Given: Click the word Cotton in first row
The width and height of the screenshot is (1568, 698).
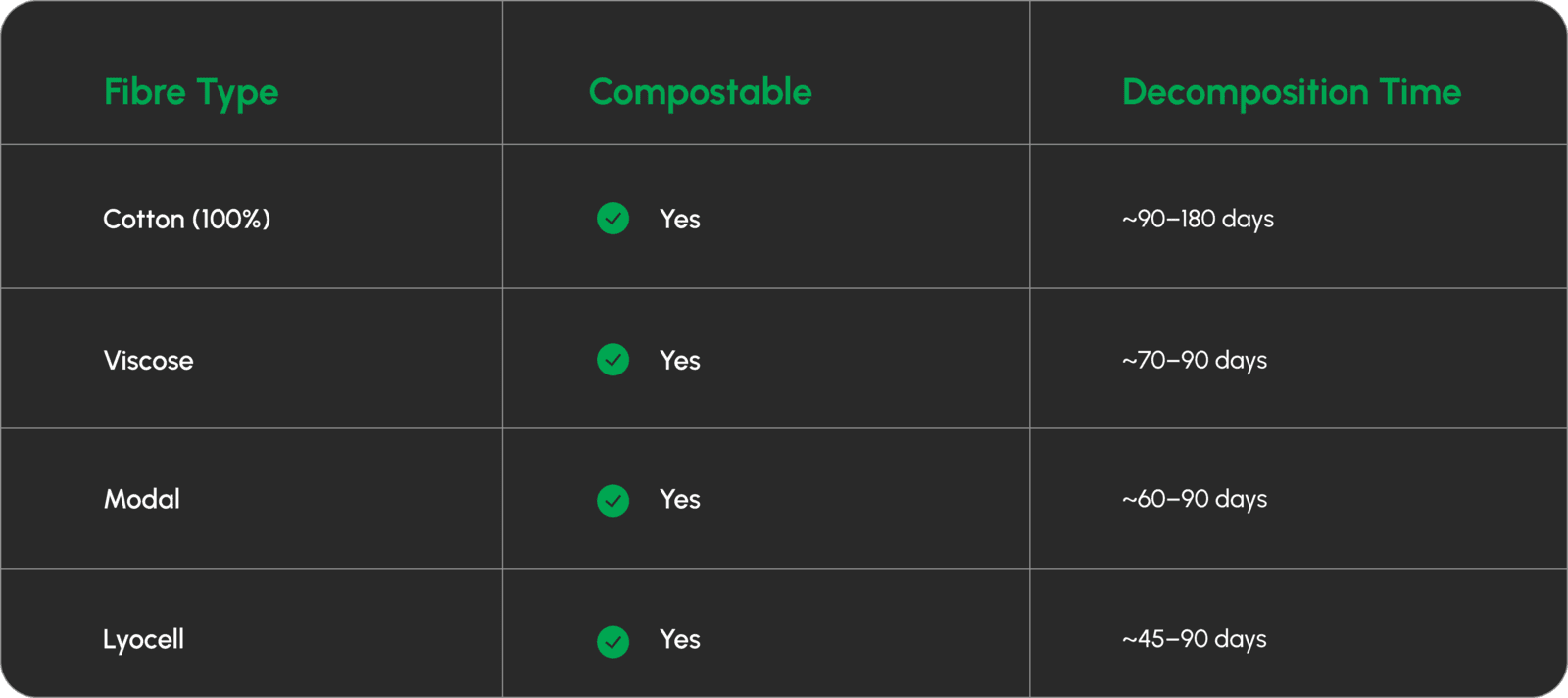Looking at the screenshot, I should 144,219.
